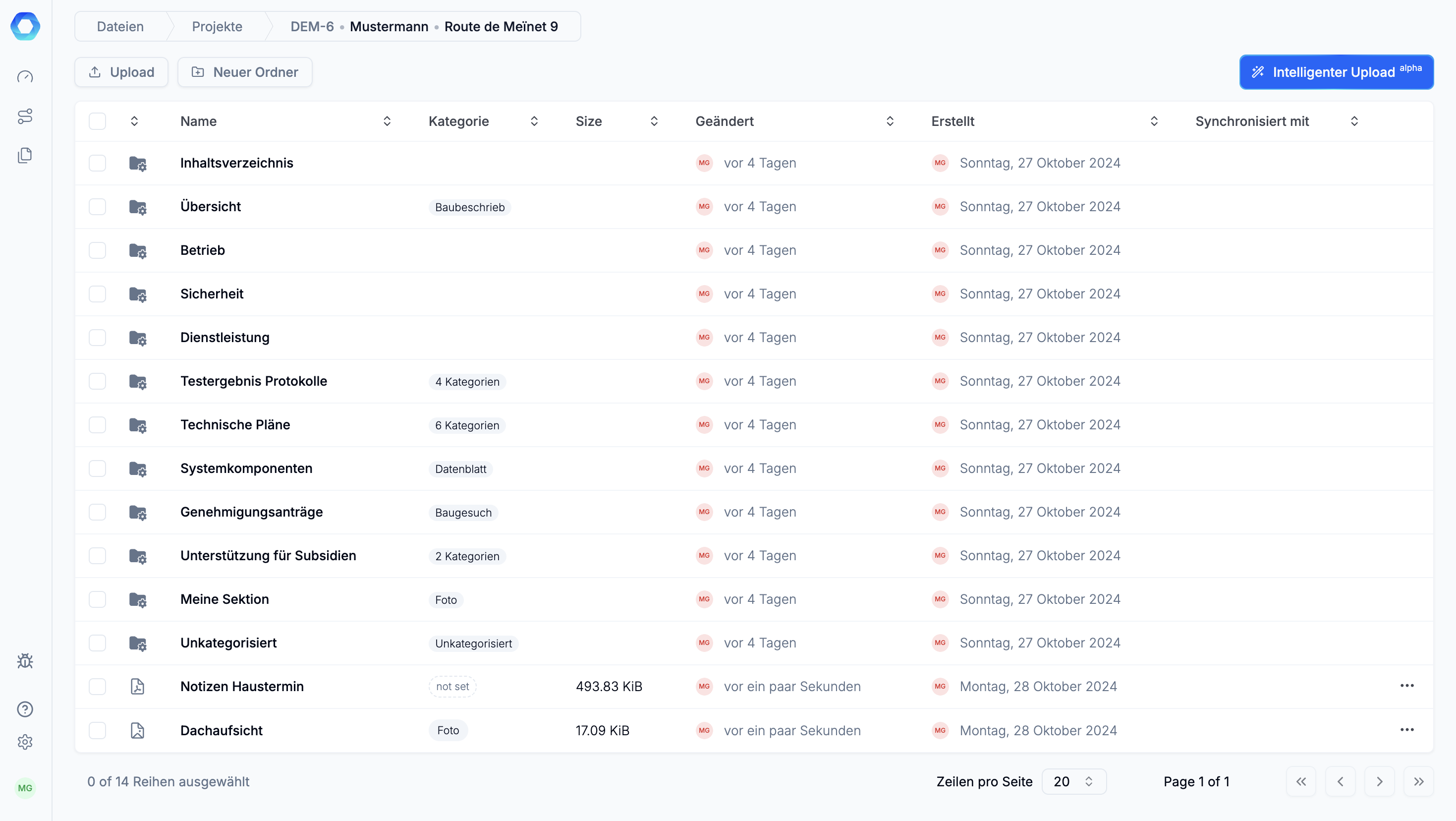Check the Testergebnis Protokolle row checkbox
Image resolution: width=1456 pixels, height=821 pixels.
[x=97, y=381]
